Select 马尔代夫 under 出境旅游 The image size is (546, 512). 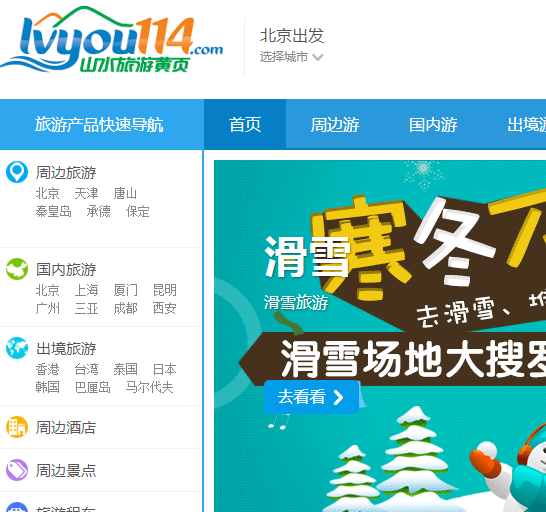pyautogui.click(x=149, y=387)
